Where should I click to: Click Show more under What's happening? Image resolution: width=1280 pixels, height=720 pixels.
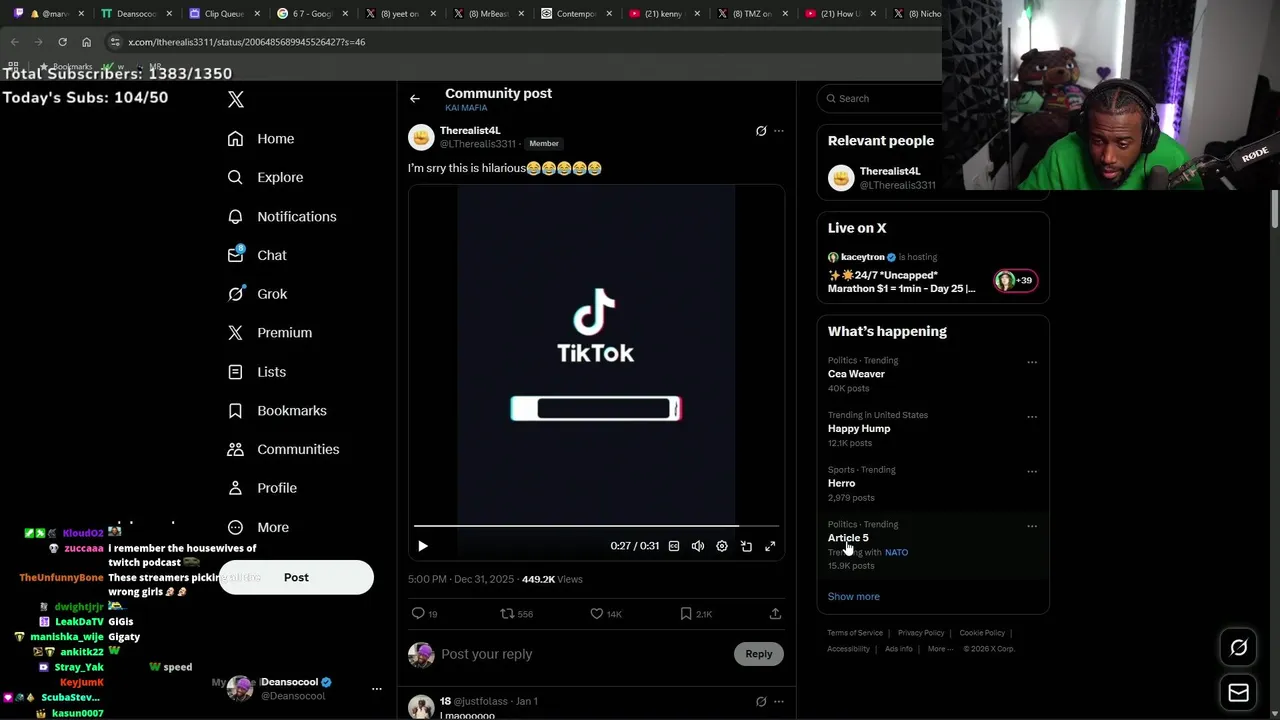(854, 597)
